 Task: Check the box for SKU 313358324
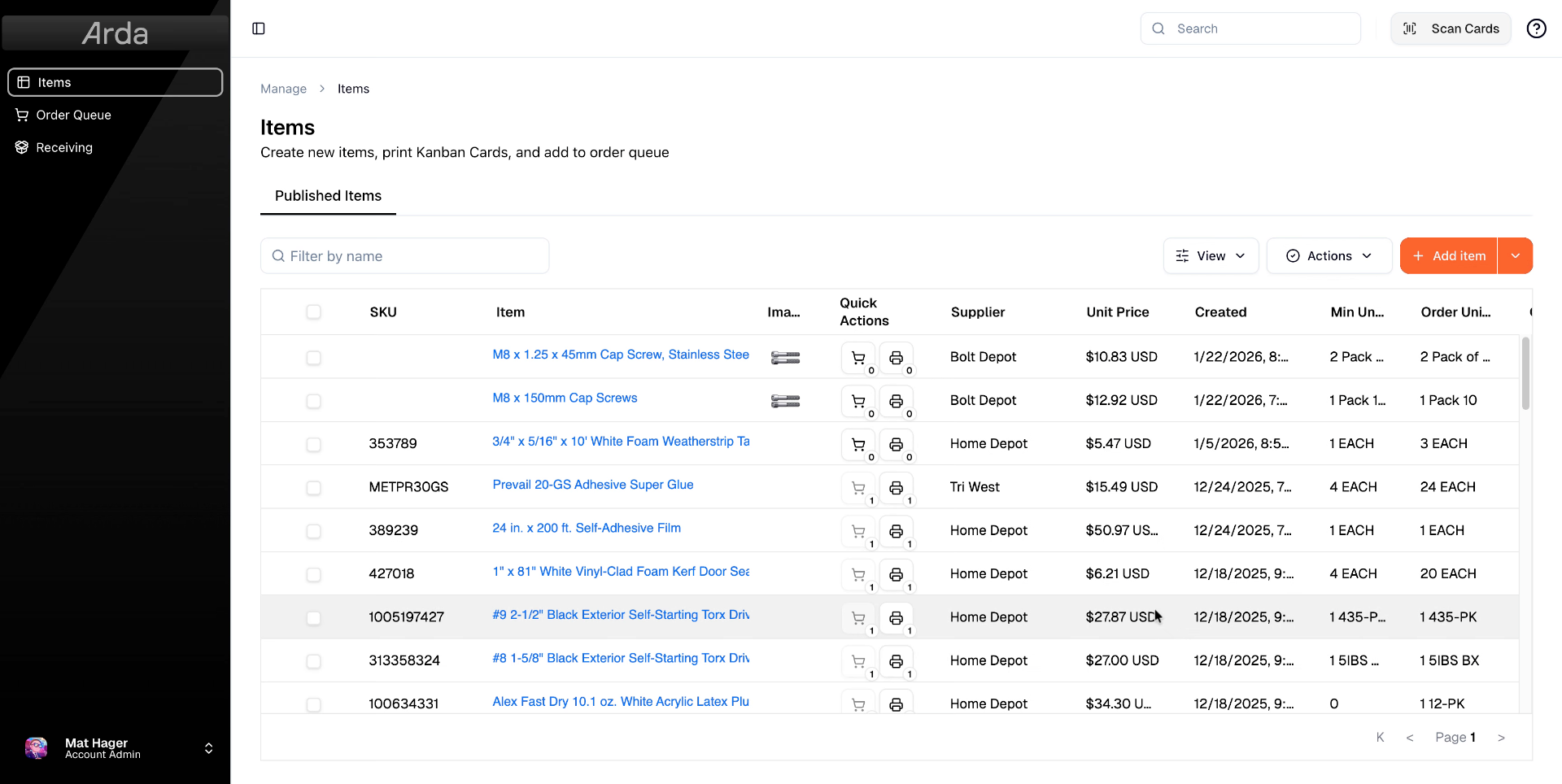313,661
